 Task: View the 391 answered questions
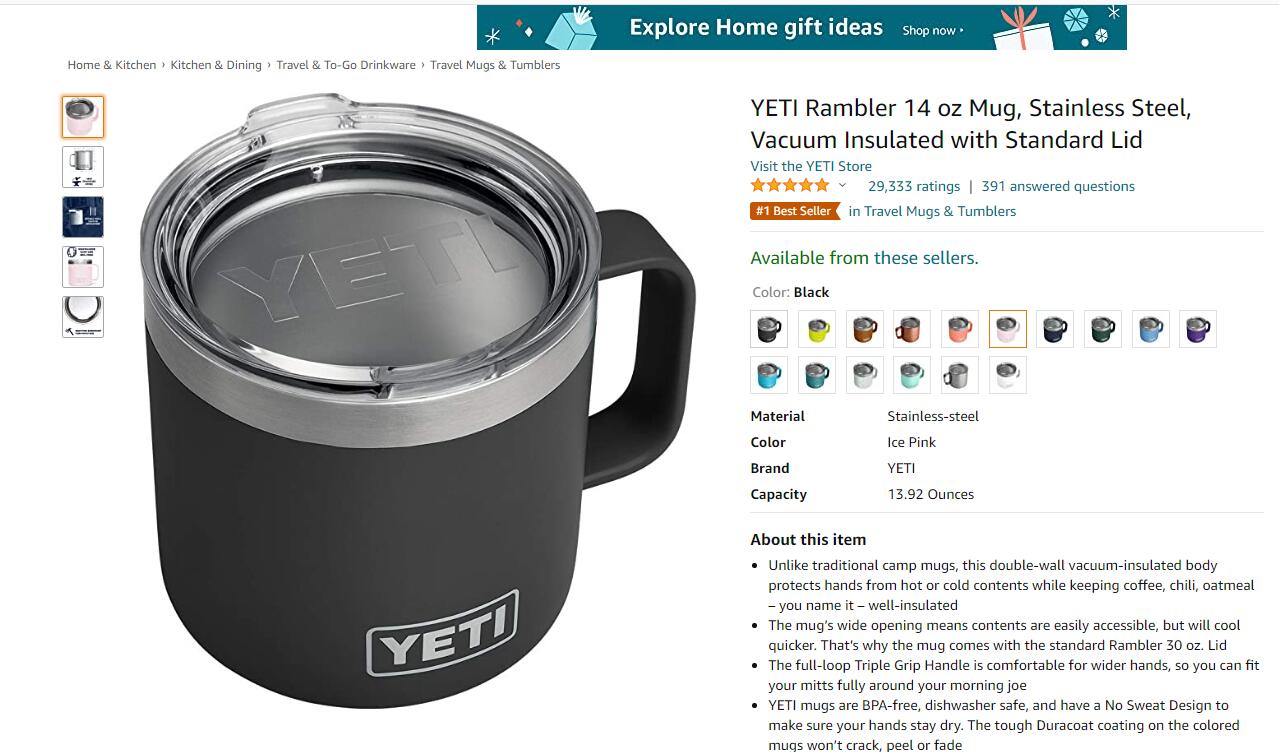[x=1058, y=186]
